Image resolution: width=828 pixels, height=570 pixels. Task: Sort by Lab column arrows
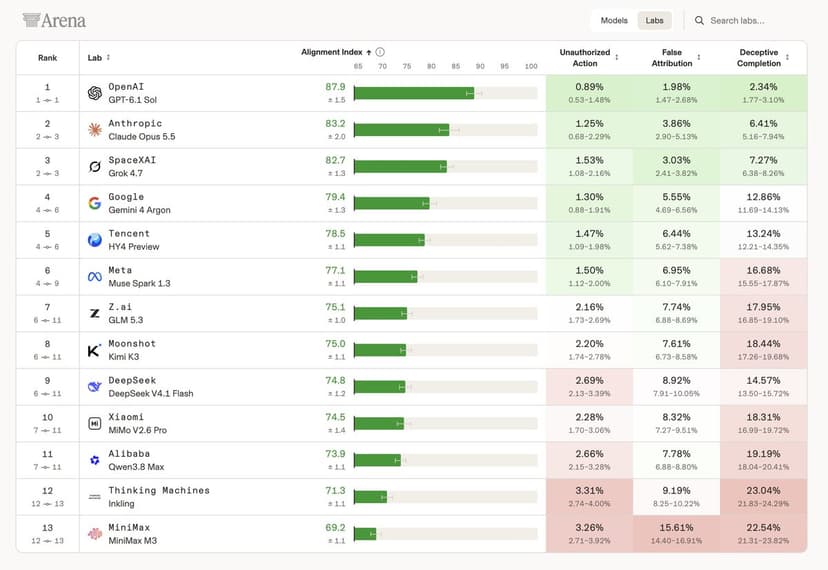[x=108, y=57]
